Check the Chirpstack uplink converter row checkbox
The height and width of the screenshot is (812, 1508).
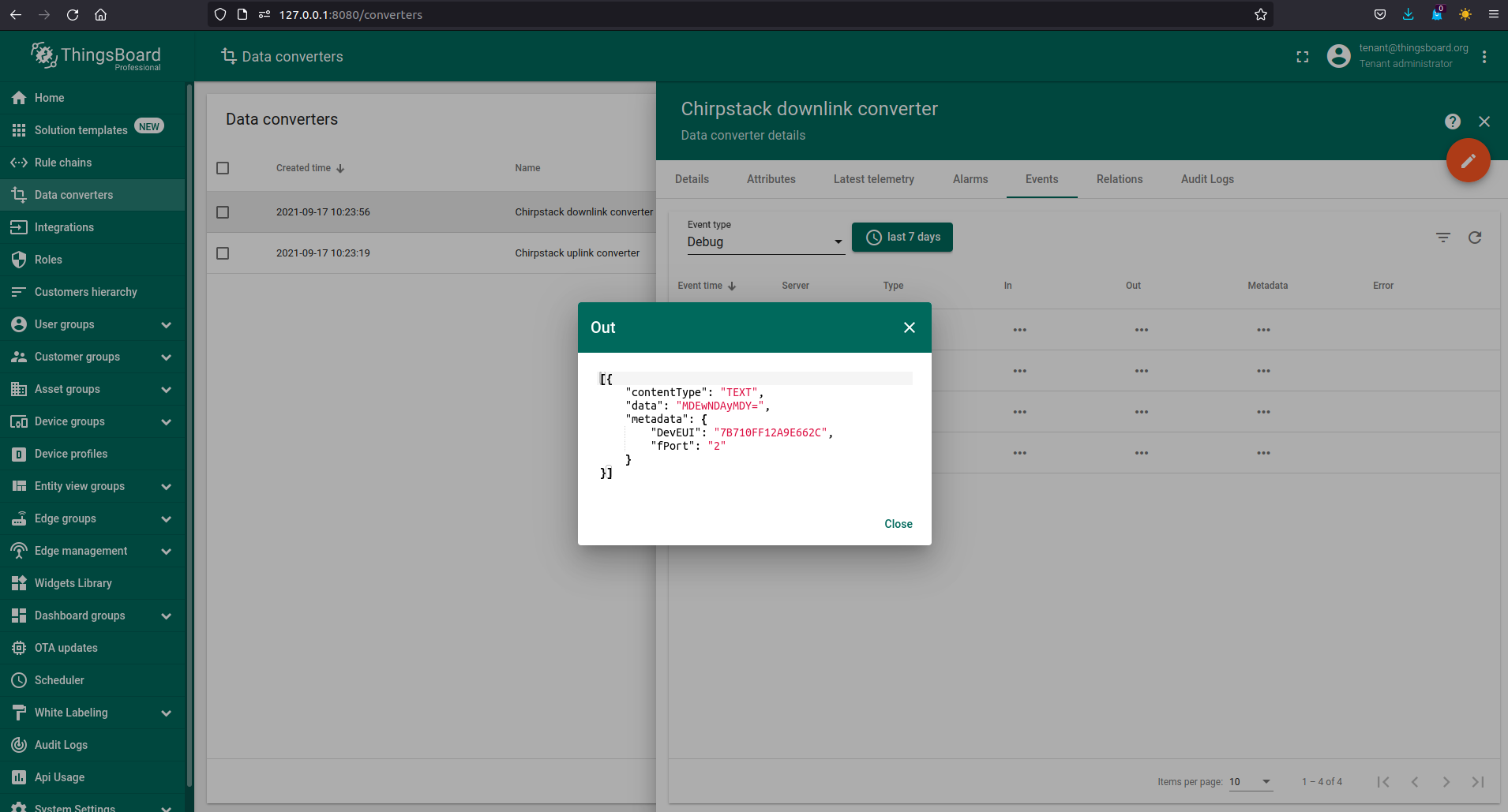click(223, 253)
